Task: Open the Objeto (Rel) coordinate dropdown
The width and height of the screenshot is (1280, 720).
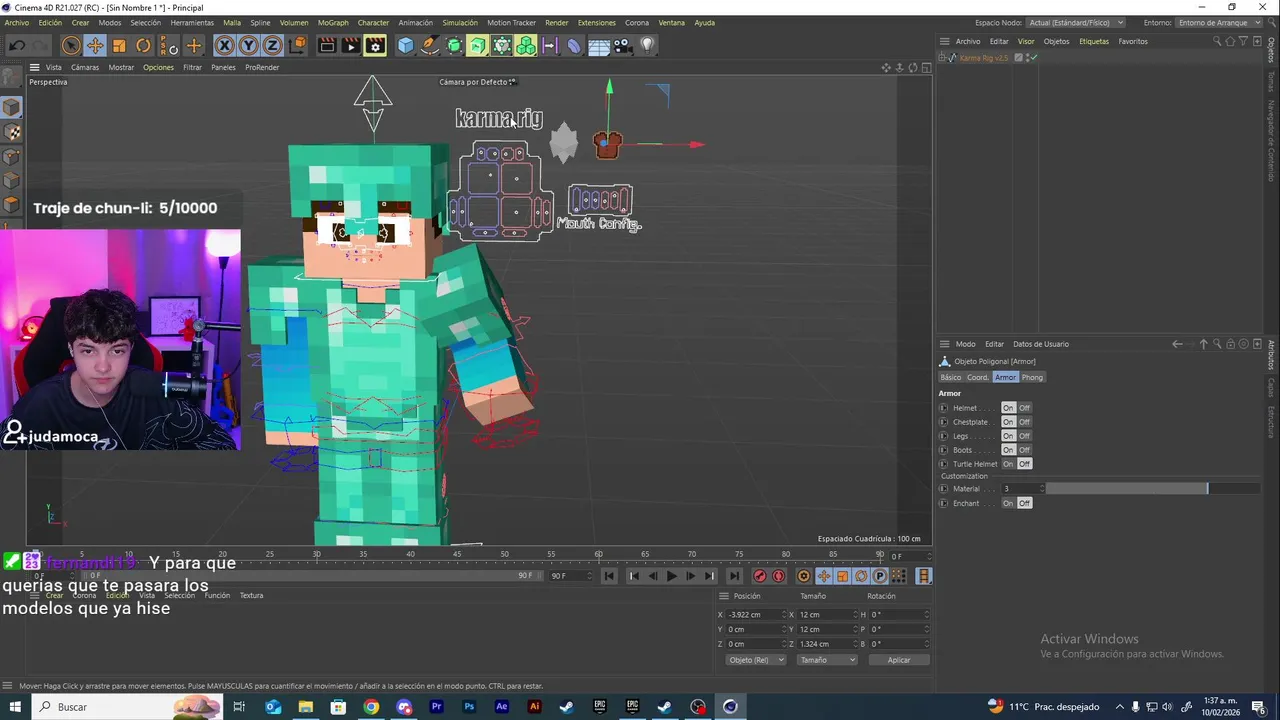Action: tap(755, 660)
